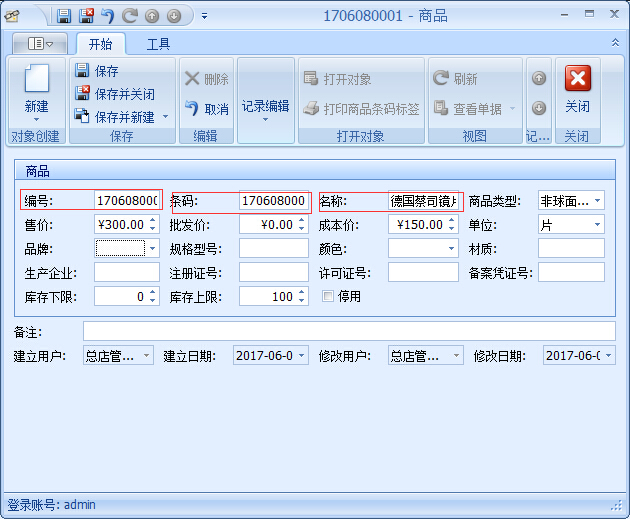
Task: Click the undo arrow in the quick access bar
Action: [107, 16]
